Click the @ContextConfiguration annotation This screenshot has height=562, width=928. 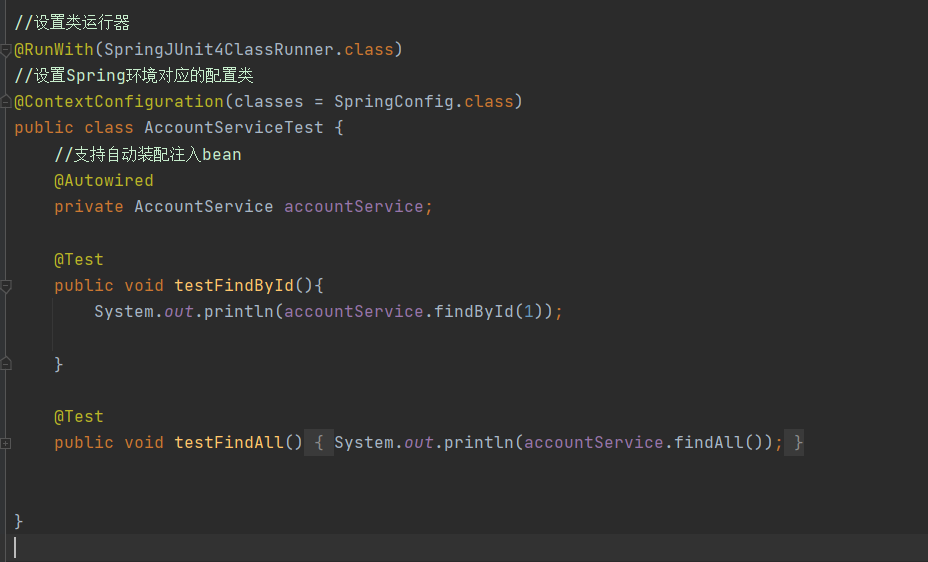[119, 102]
